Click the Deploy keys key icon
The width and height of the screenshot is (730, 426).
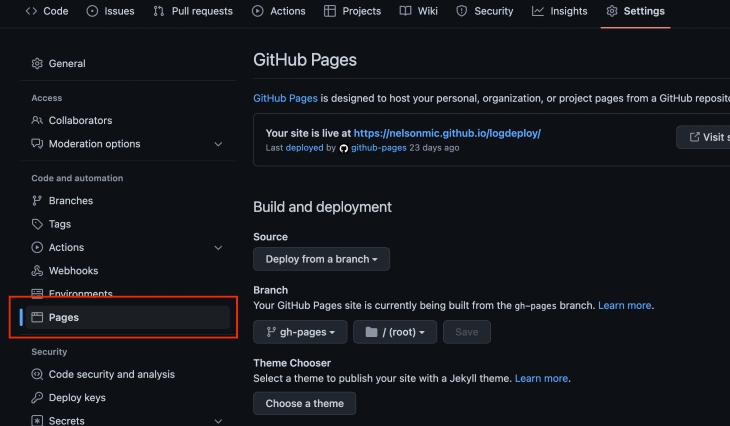point(37,397)
